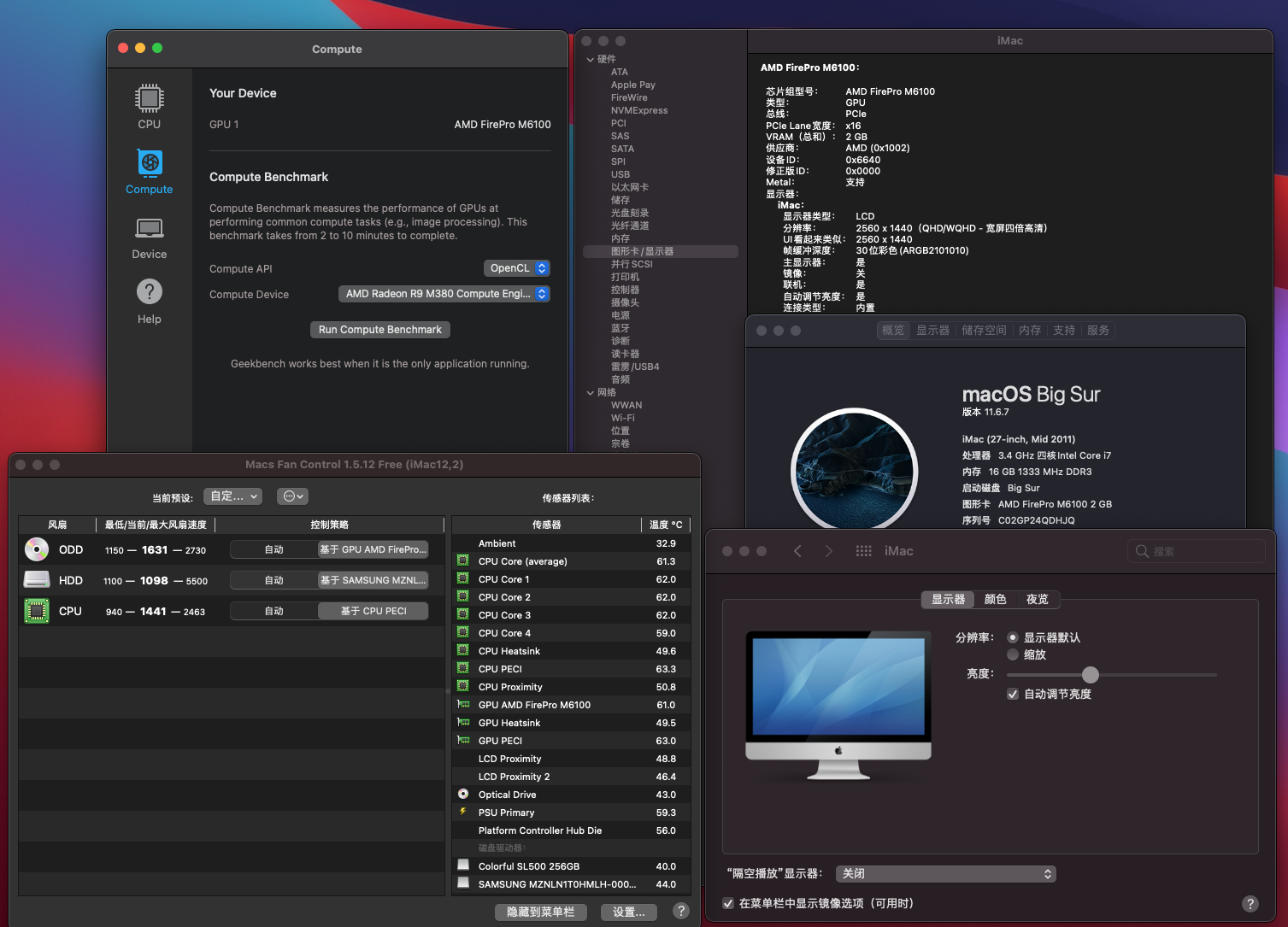This screenshot has width=1288, height=927.
Task: Click the Run Compute Benchmark button
Action: (379, 330)
